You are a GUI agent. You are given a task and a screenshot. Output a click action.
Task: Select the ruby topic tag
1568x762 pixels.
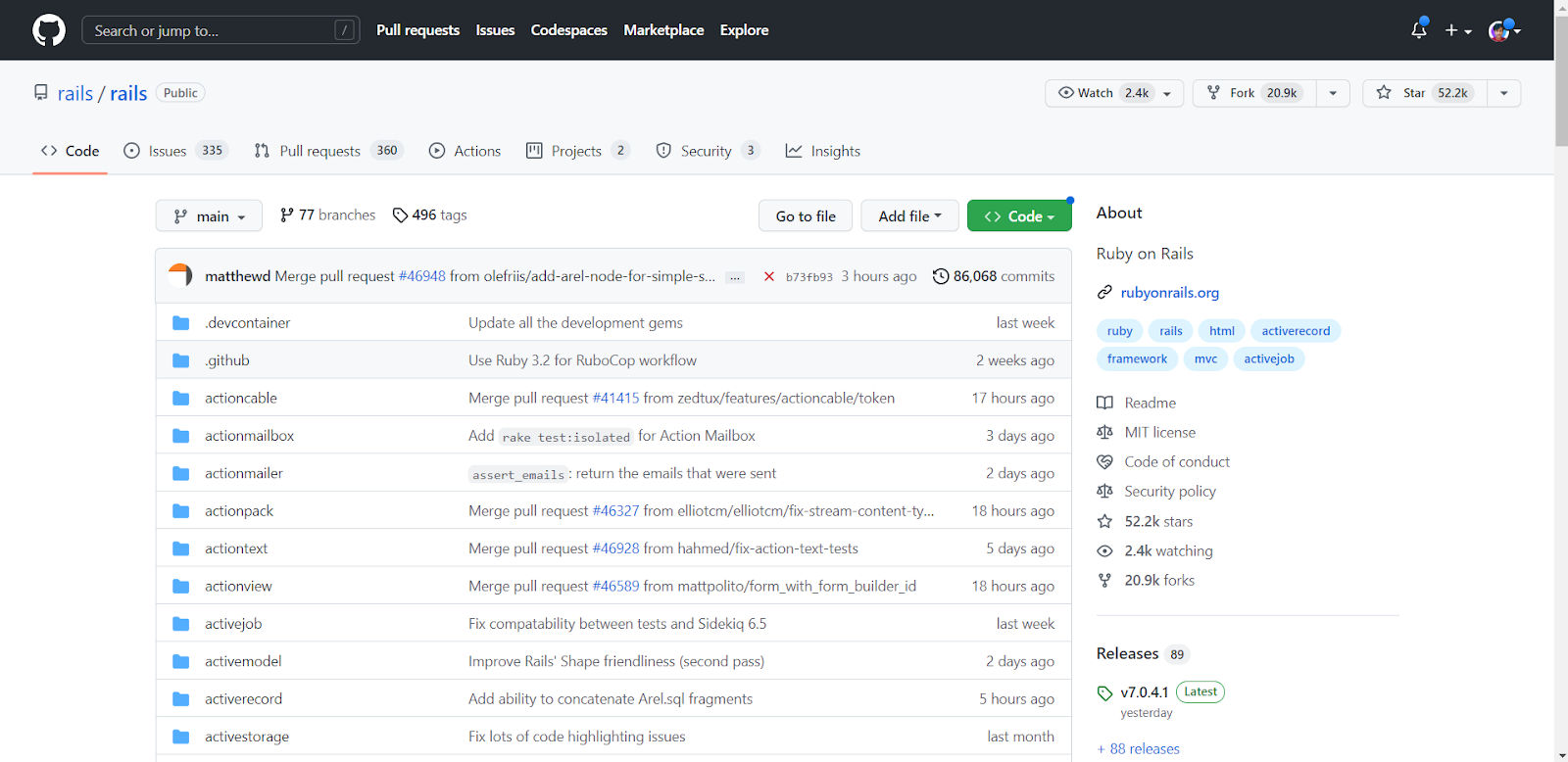1119,331
